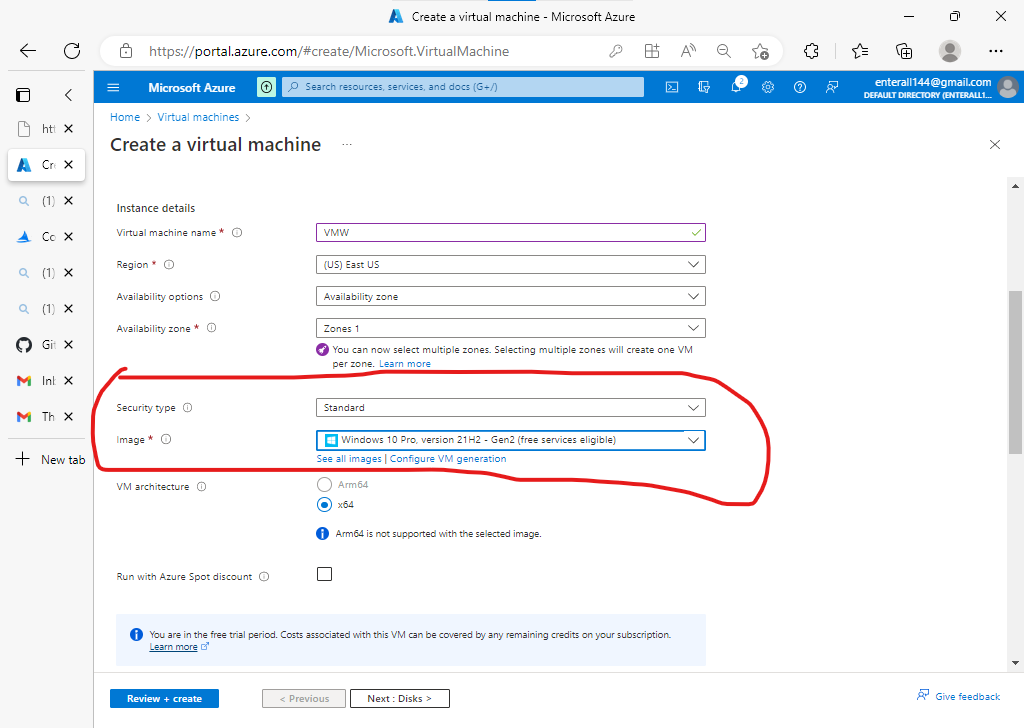Click the See all images link

[348, 458]
